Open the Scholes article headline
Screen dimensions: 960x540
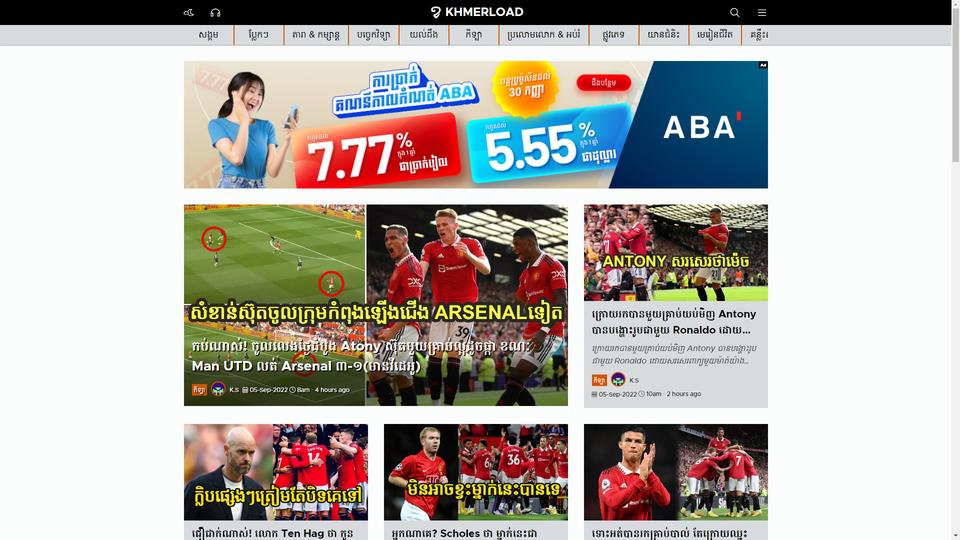pyautogui.click(x=464, y=533)
